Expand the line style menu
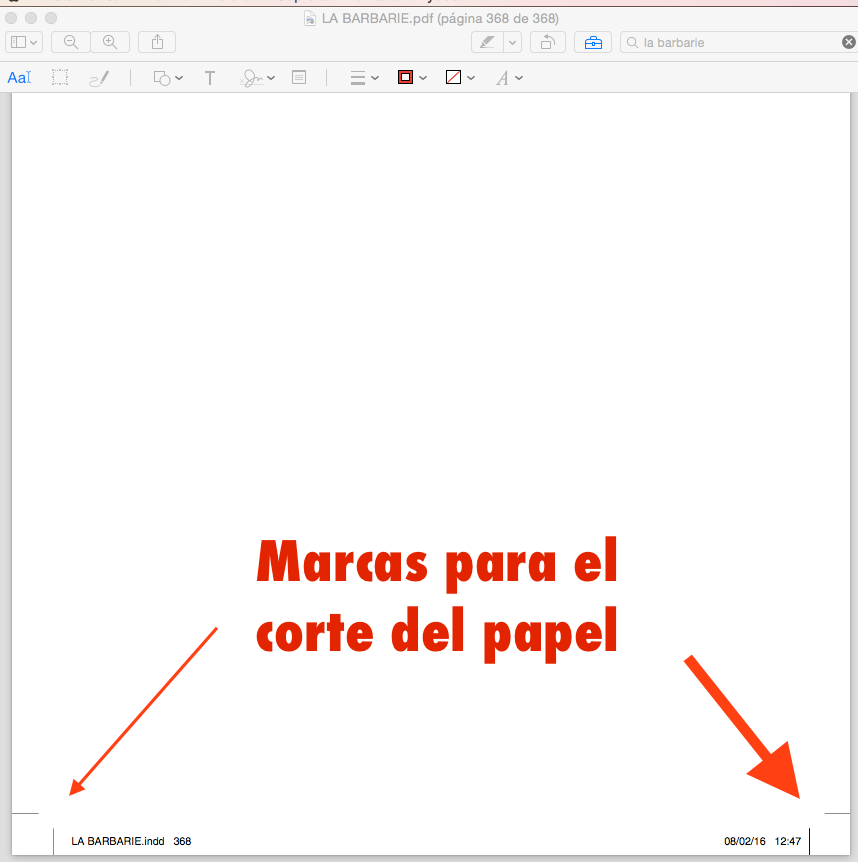The height and width of the screenshot is (862, 858). click(364, 78)
